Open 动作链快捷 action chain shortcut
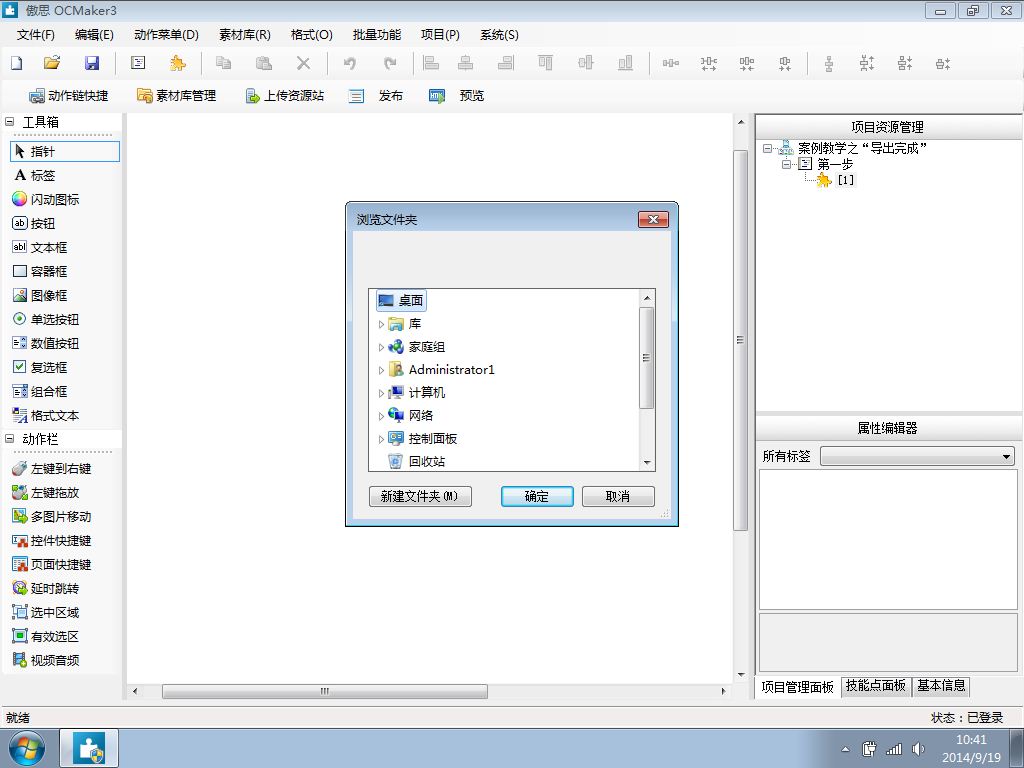Image resolution: width=1024 pixels, height=768 pixels. 69,95
